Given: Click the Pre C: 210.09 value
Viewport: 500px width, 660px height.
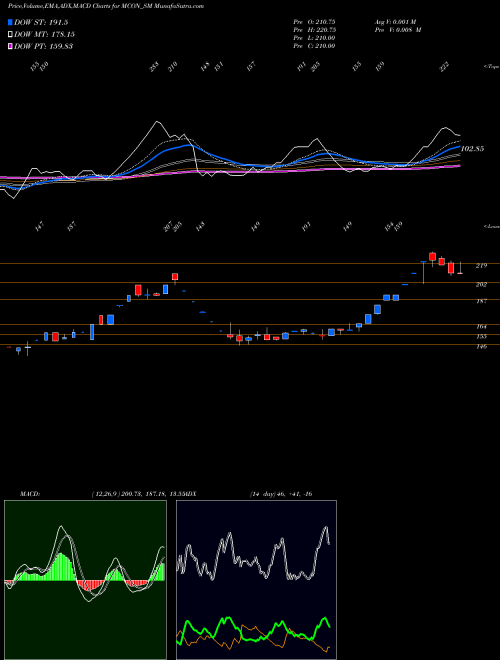Looking at the screenshot, I should (314, 46).
